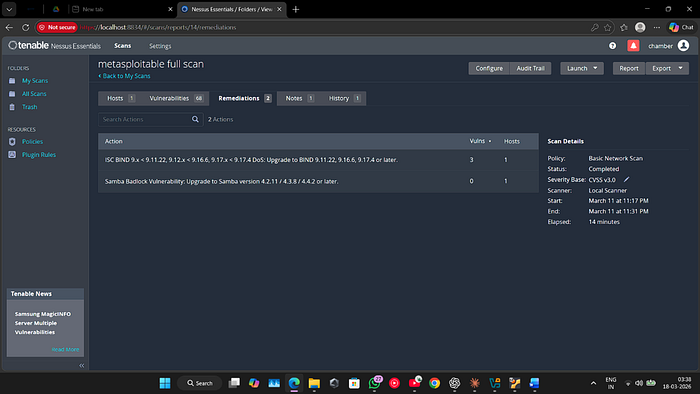
Task: Click the Not secure badge
Action: point(57,27)
